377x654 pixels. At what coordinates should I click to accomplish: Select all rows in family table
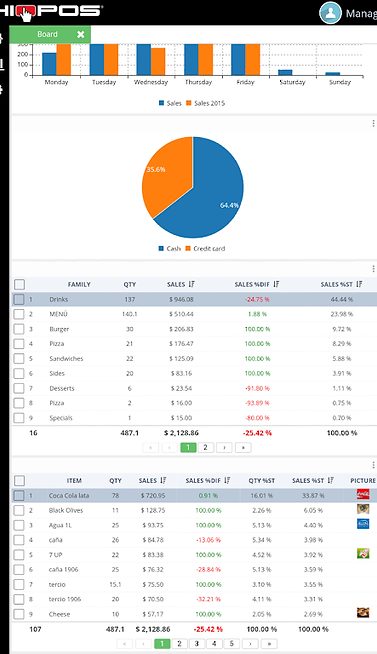[x=19, y=284]
